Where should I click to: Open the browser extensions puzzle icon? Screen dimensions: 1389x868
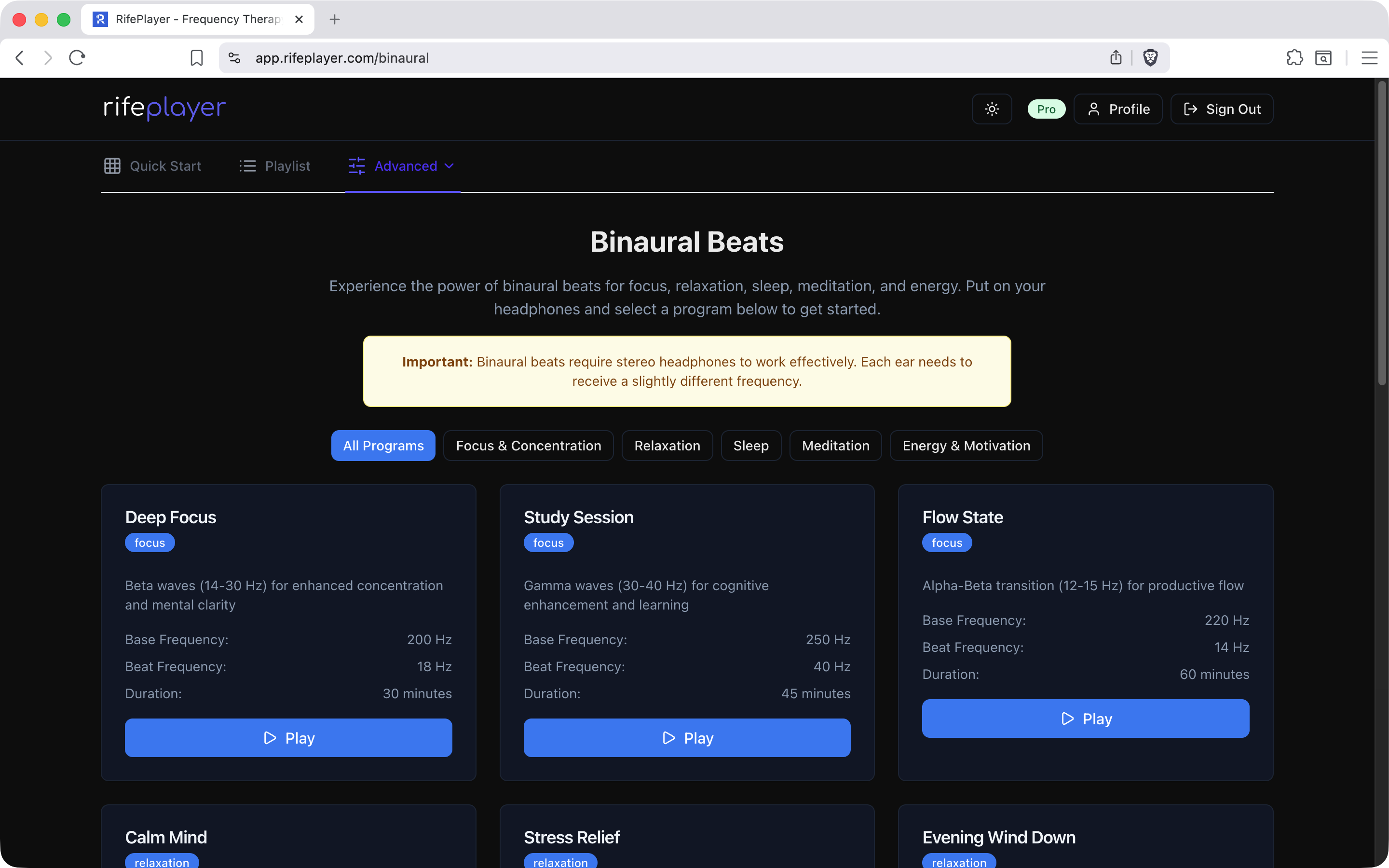[1294, 58]
